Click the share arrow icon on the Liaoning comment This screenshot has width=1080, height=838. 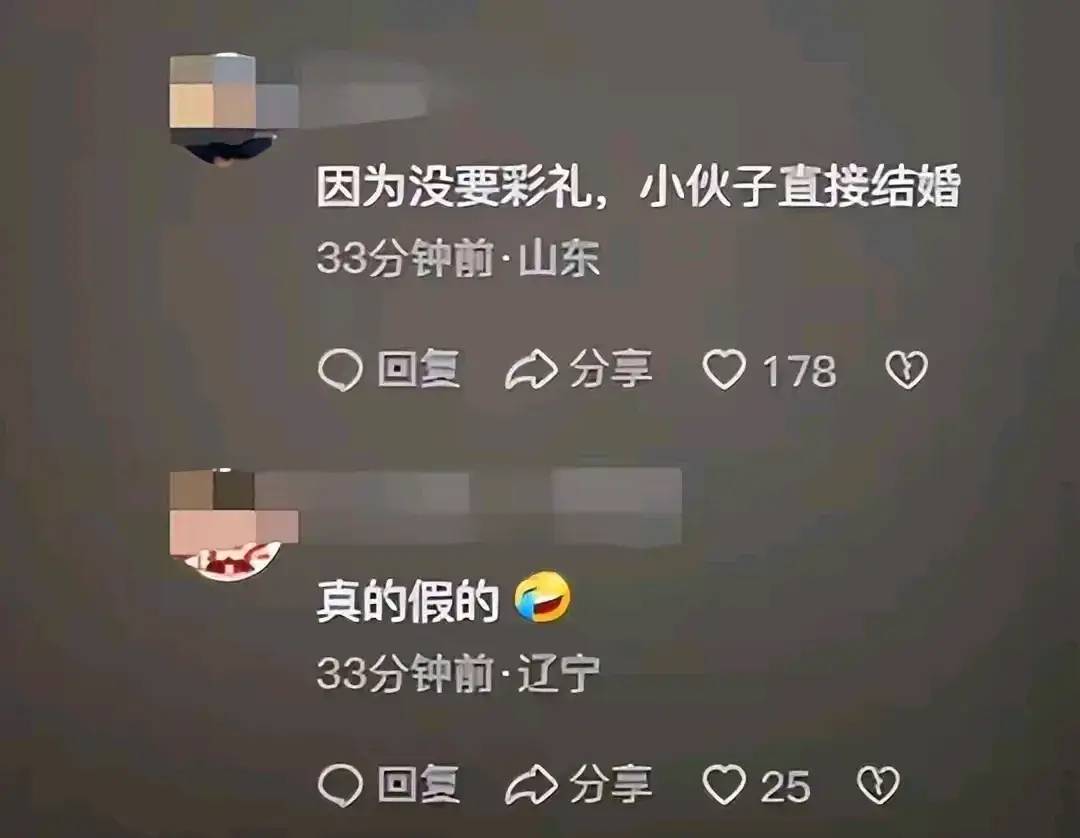pos(531,785)
